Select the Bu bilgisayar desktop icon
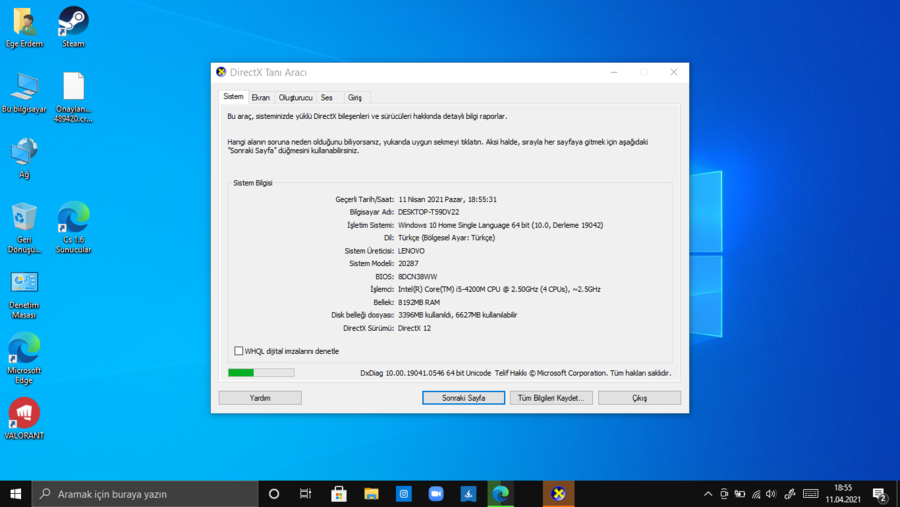The width and height of the screenshot is (900, 507). [x=24, y=88]
